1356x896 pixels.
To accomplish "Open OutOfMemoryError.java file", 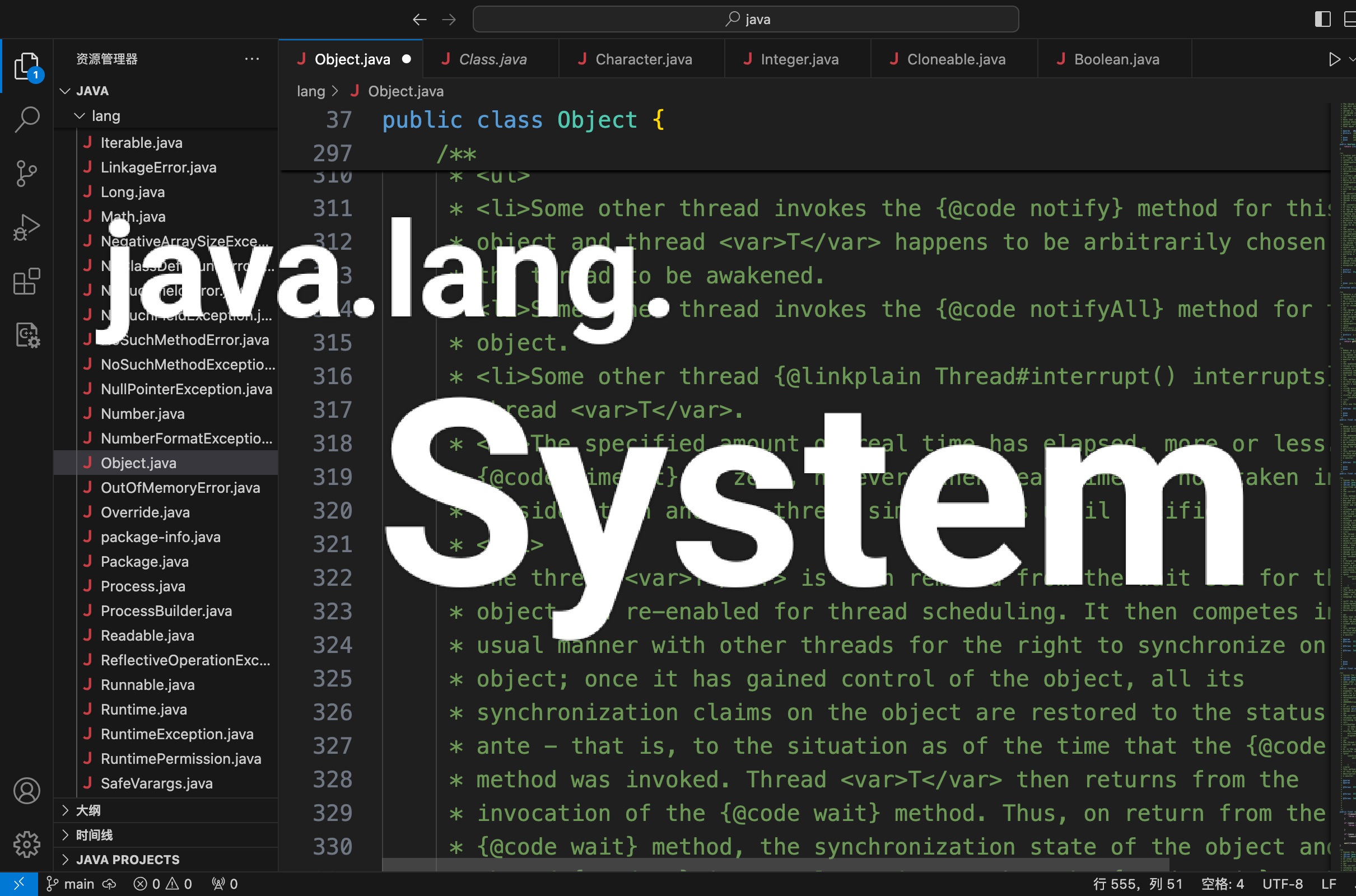I will click(166, 487).
